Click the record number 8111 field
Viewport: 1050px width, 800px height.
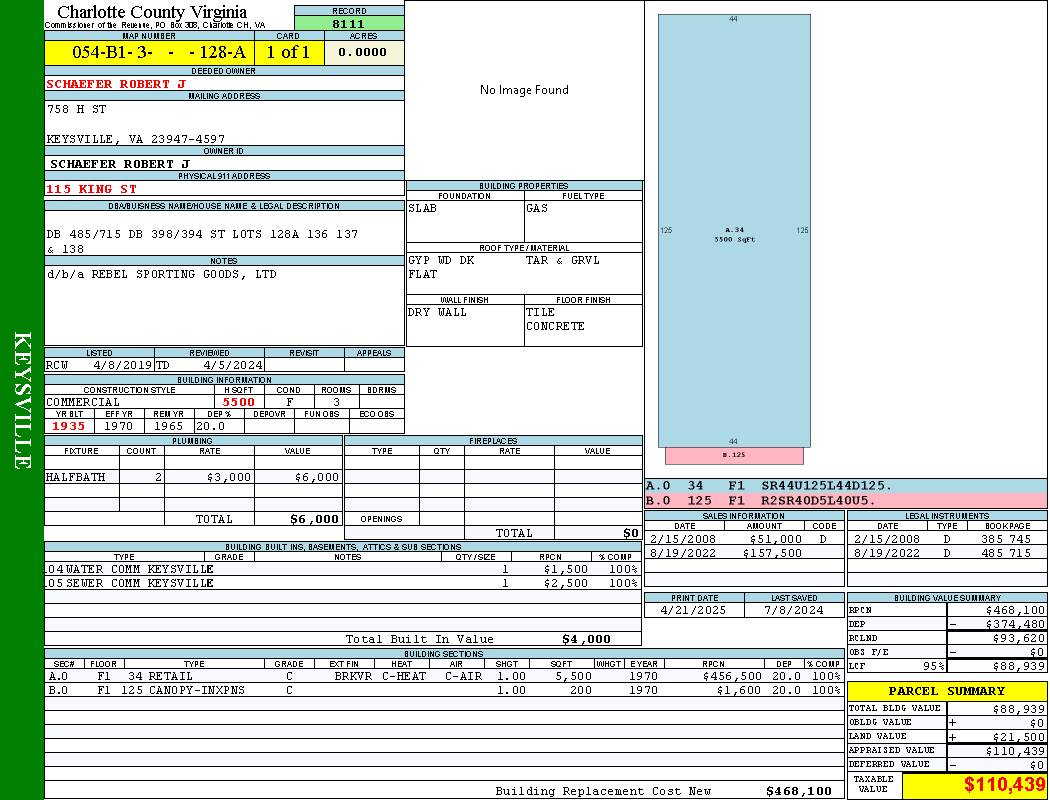349,23
